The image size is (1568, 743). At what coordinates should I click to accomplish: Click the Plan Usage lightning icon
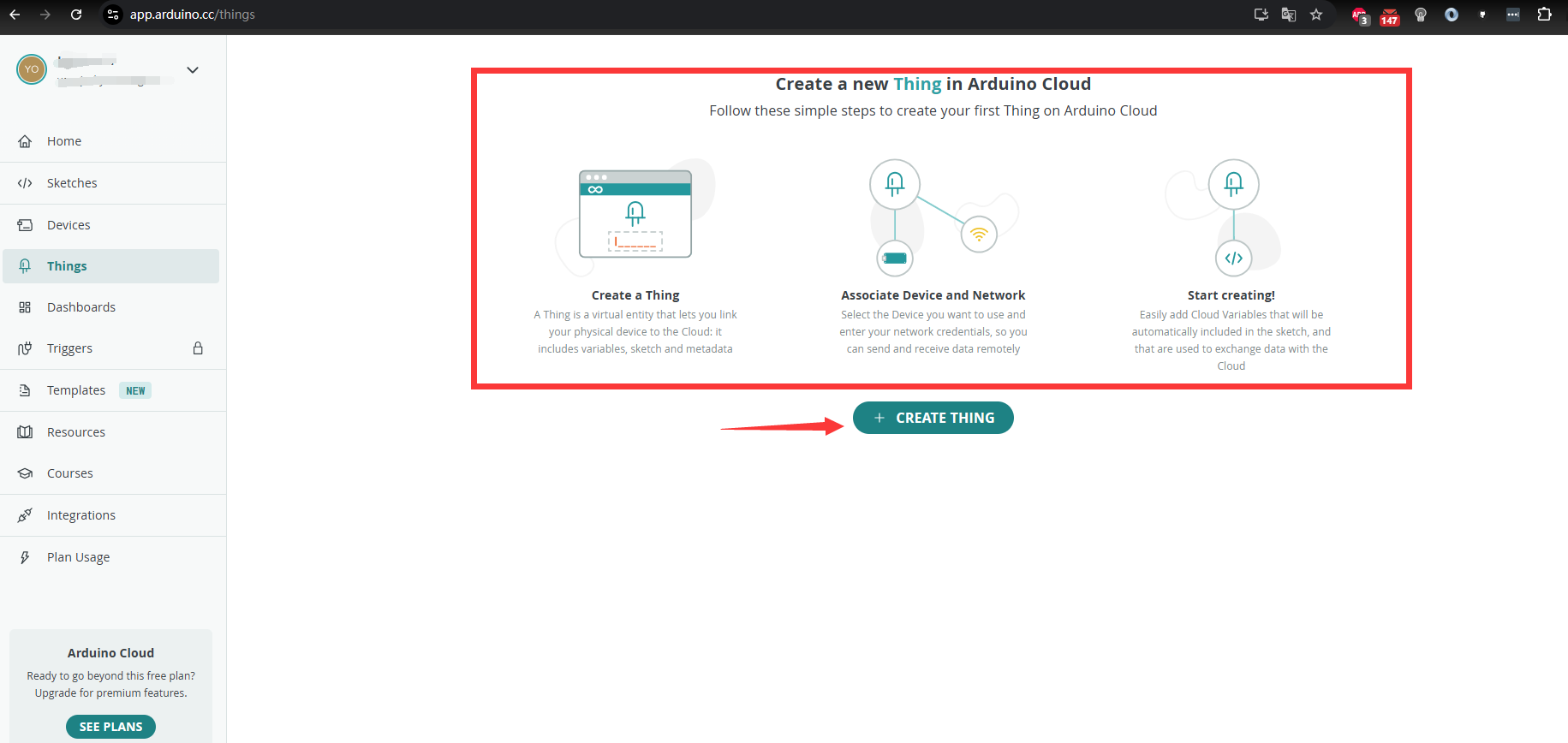click(25, 557)
